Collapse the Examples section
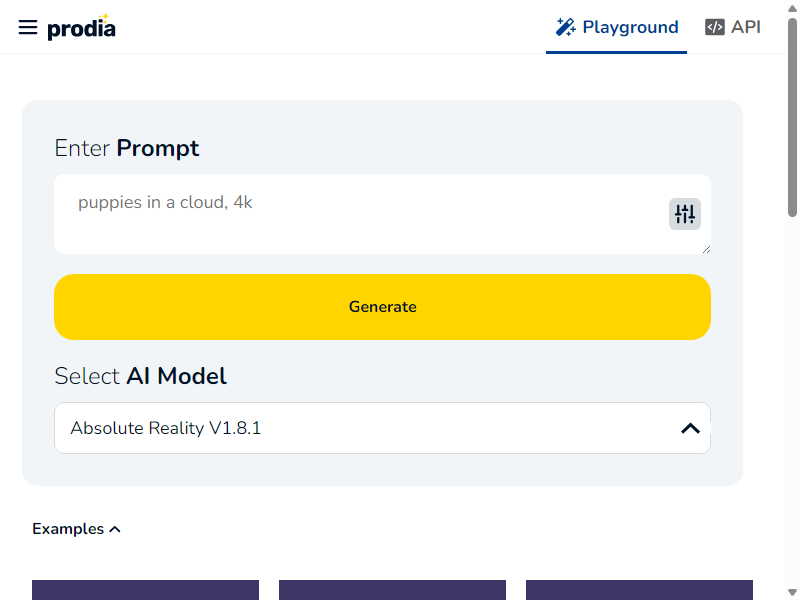The width and height of the screenshot is (800, 600). click(x=76, y=529)
